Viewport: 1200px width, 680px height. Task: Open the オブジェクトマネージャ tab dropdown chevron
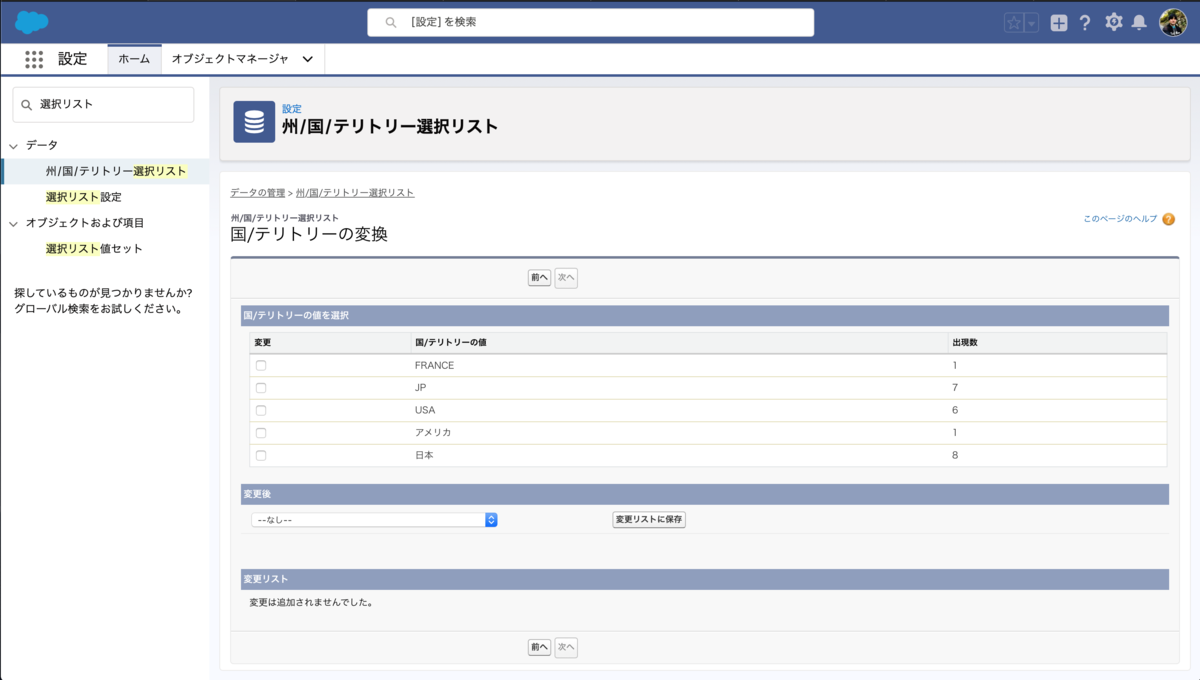[x=307, y=59]
